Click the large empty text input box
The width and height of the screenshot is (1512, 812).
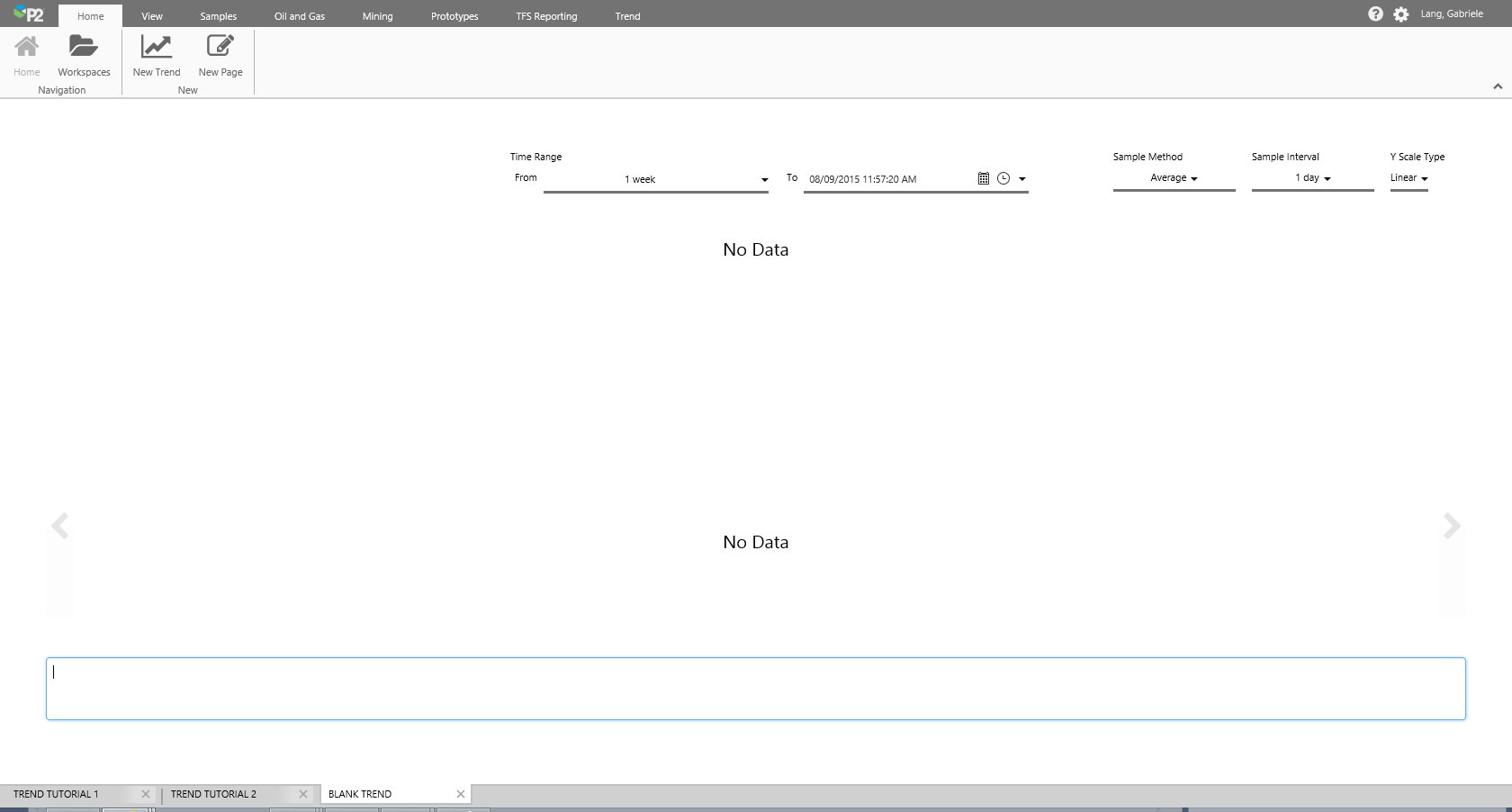tap(756, 689)
